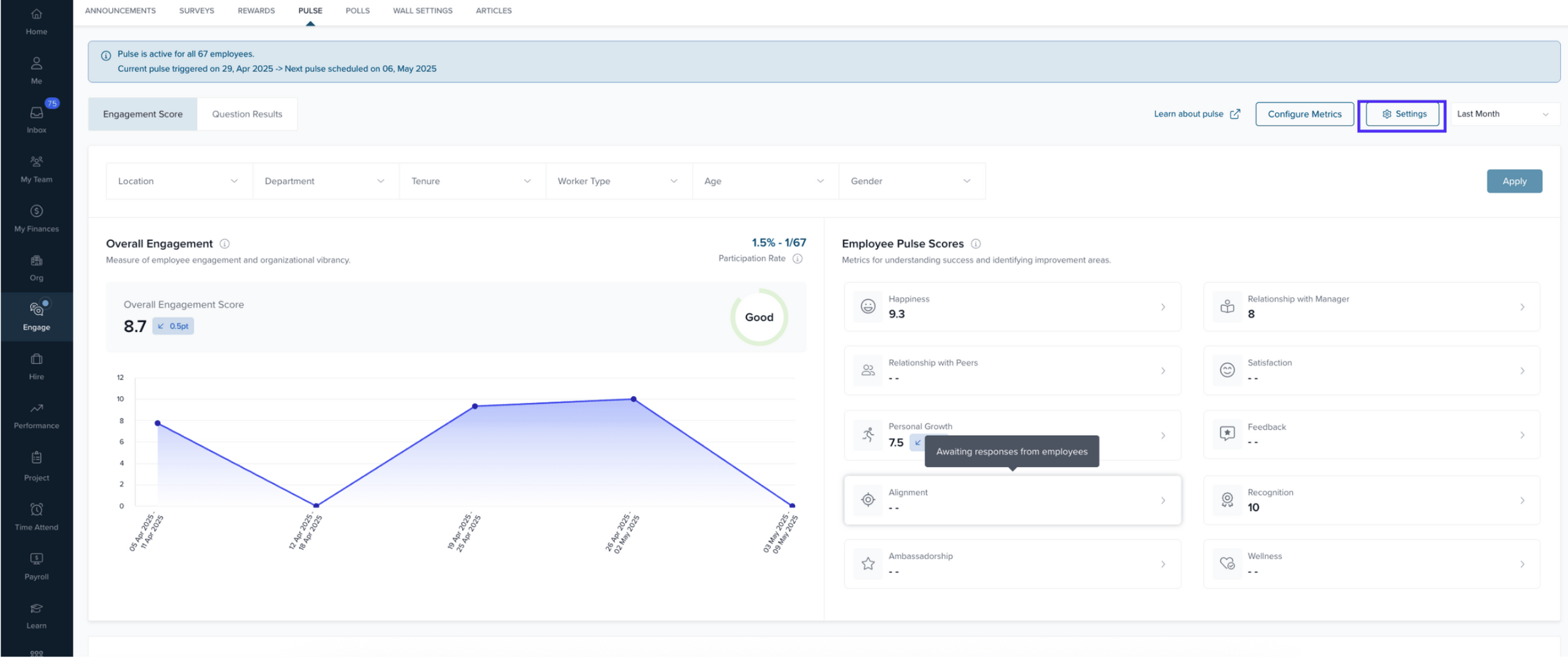Click Overall Engagement info icon
This screenshot has width=1568, height=659.
click(x=224, y=244)
